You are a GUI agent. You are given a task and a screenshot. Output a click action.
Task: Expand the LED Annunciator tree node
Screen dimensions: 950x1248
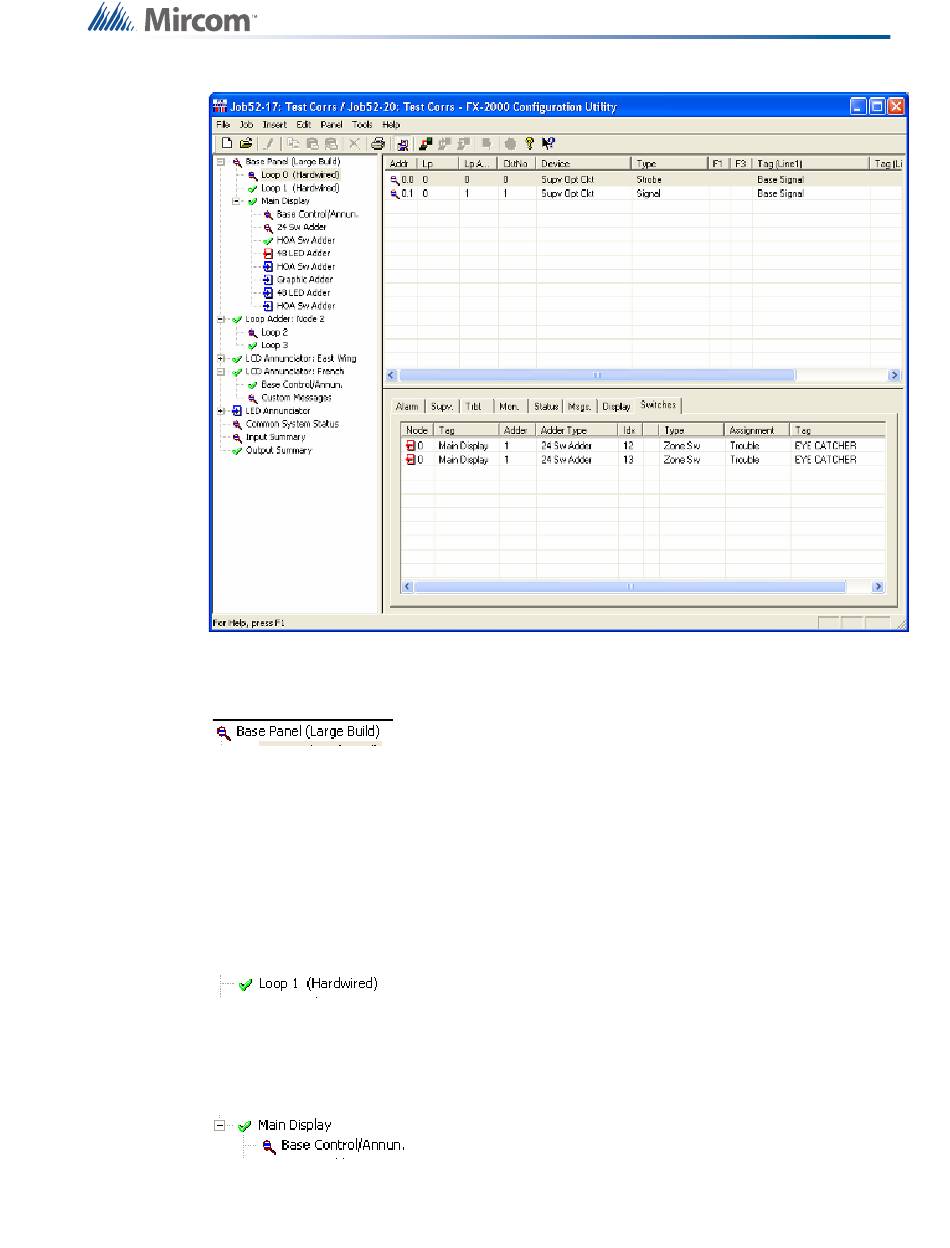click(x=220, y=411)
